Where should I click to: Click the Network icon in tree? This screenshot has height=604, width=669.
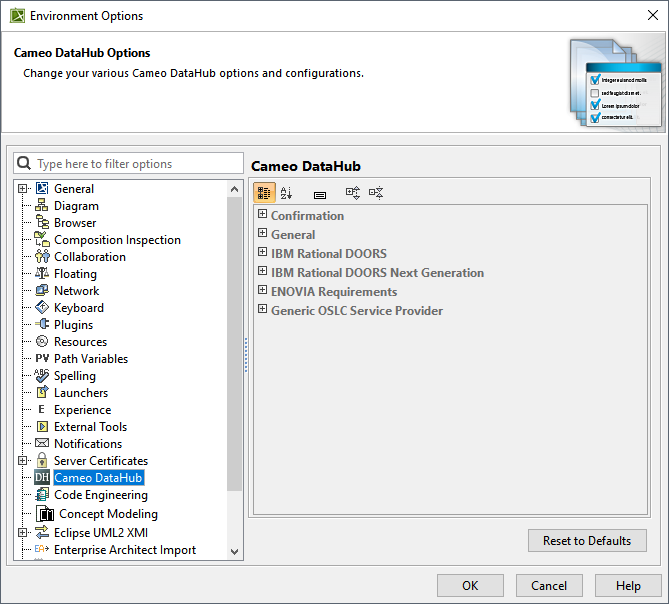pyautogui.click(x=42, y=290)
